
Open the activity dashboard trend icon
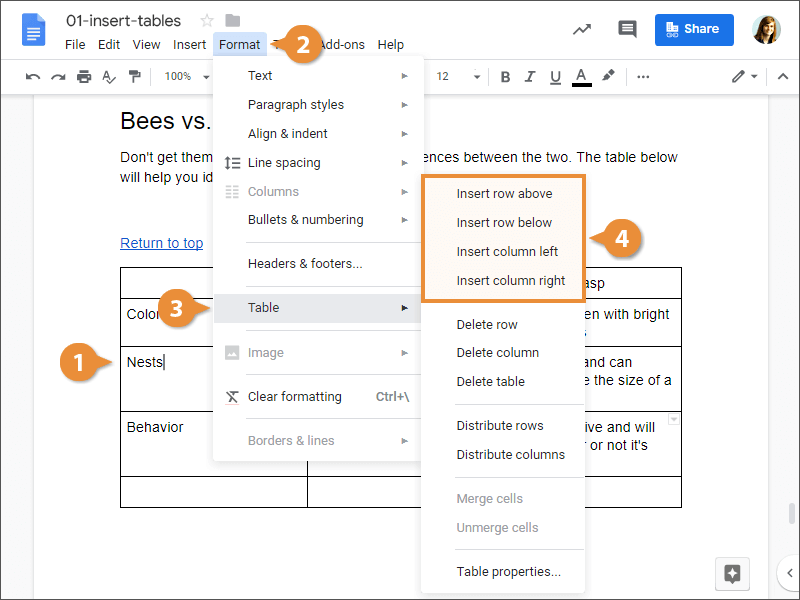pyautogui.click(x=582, y=30)
